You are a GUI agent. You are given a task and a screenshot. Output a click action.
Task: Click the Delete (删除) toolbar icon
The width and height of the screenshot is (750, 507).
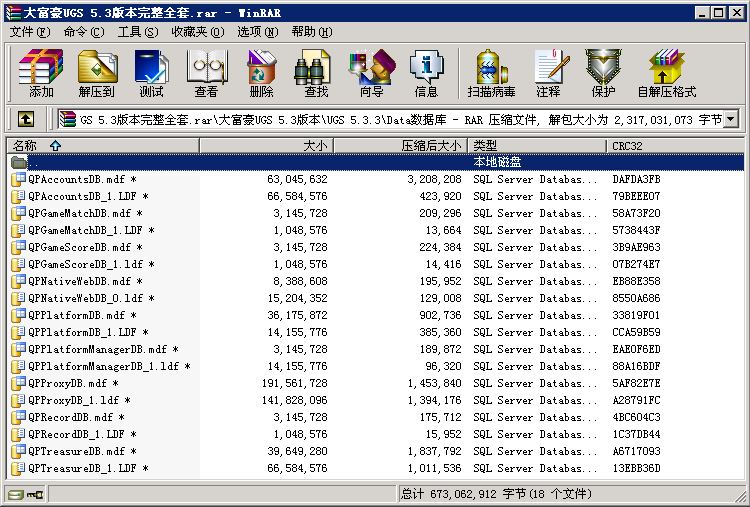pyautogui.click(x=261, y=73)
